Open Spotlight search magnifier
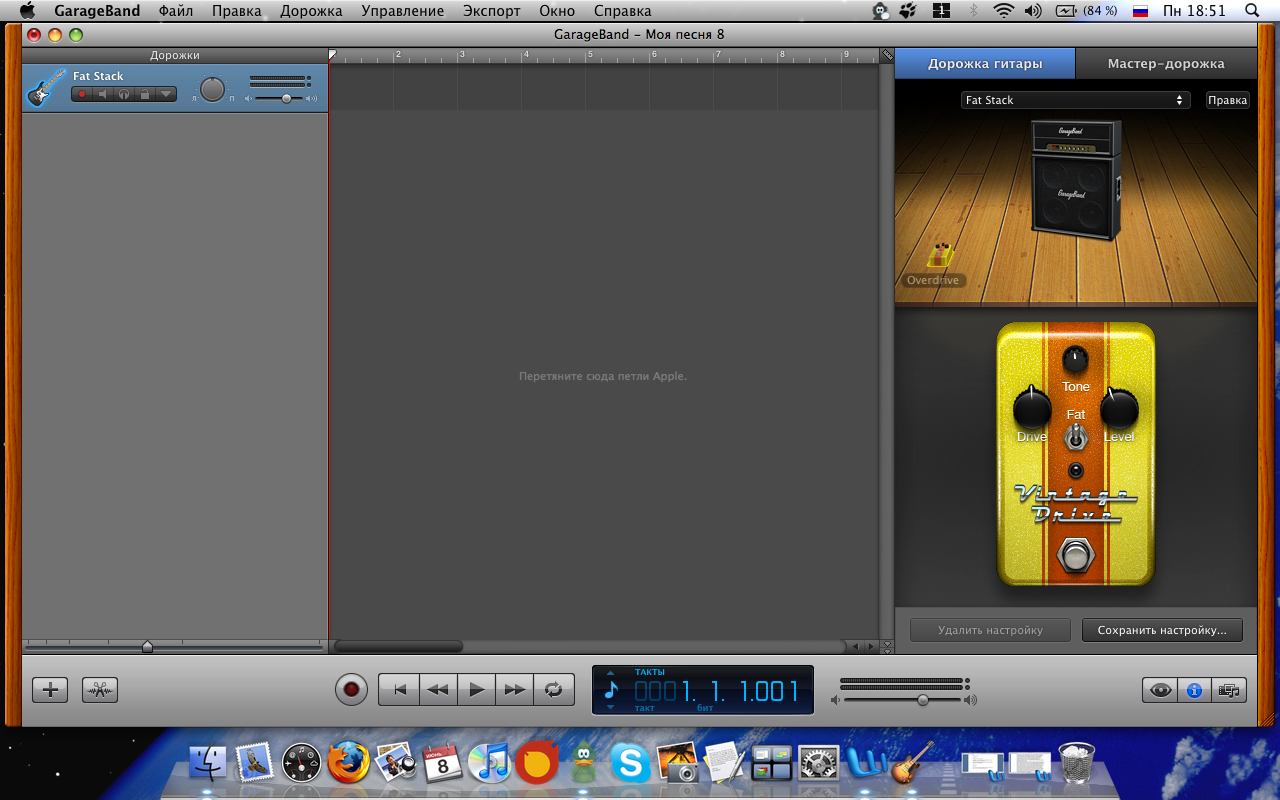The height and width of the screenshot is (800, 1280). pyautogui.click(x=1252, y=11)
